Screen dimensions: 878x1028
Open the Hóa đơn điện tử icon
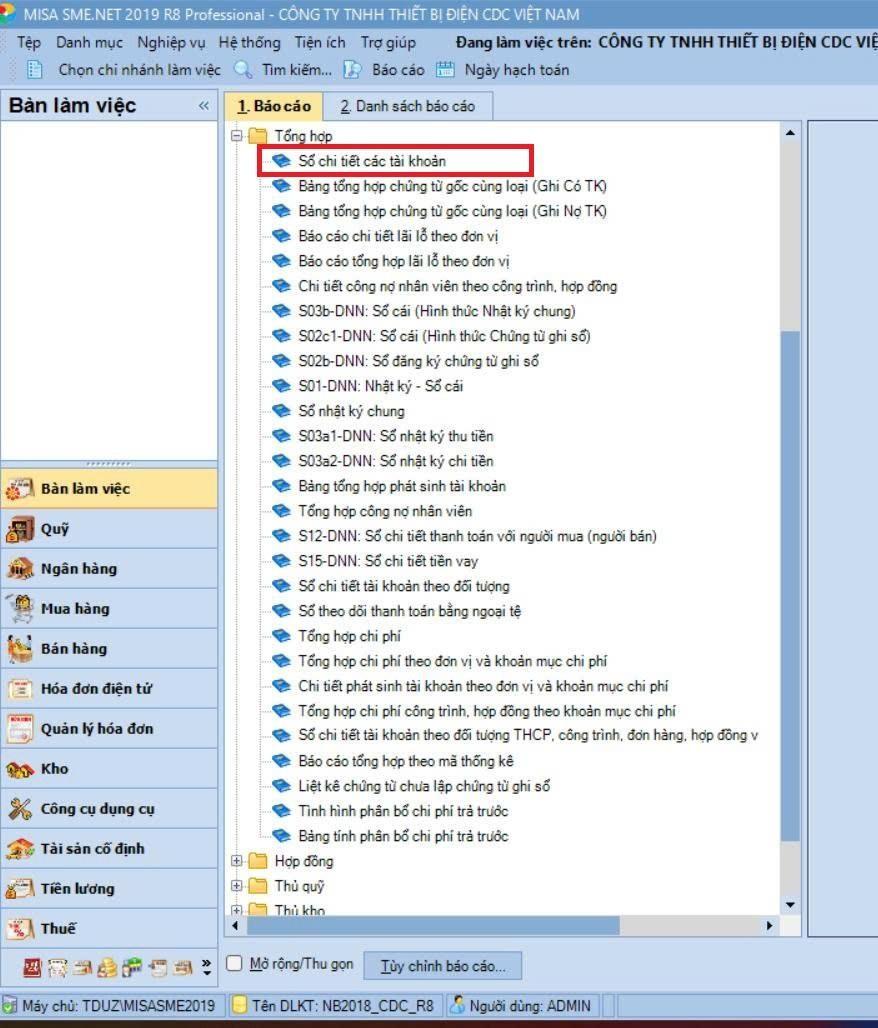tap(20, 689)
